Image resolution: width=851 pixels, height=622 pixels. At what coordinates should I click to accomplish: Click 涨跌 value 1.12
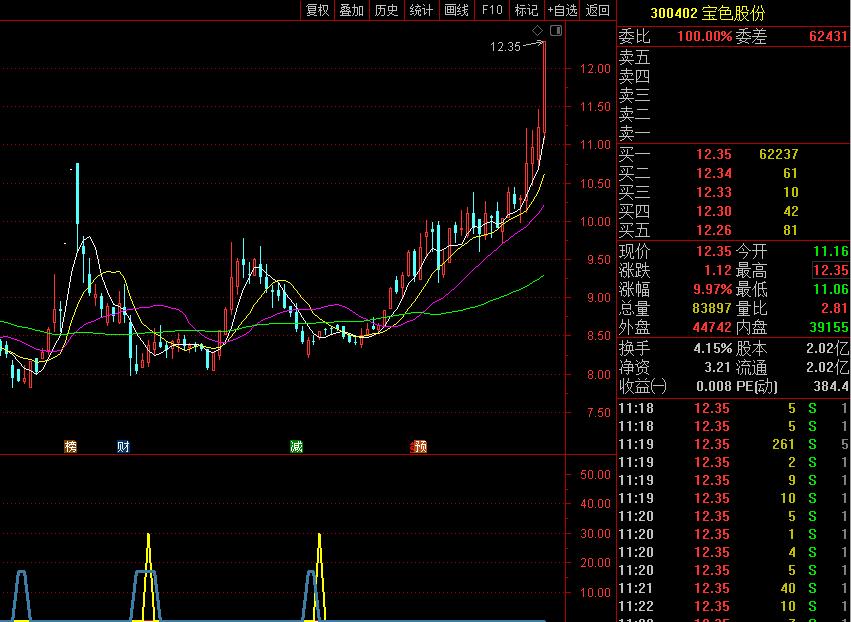717,270
